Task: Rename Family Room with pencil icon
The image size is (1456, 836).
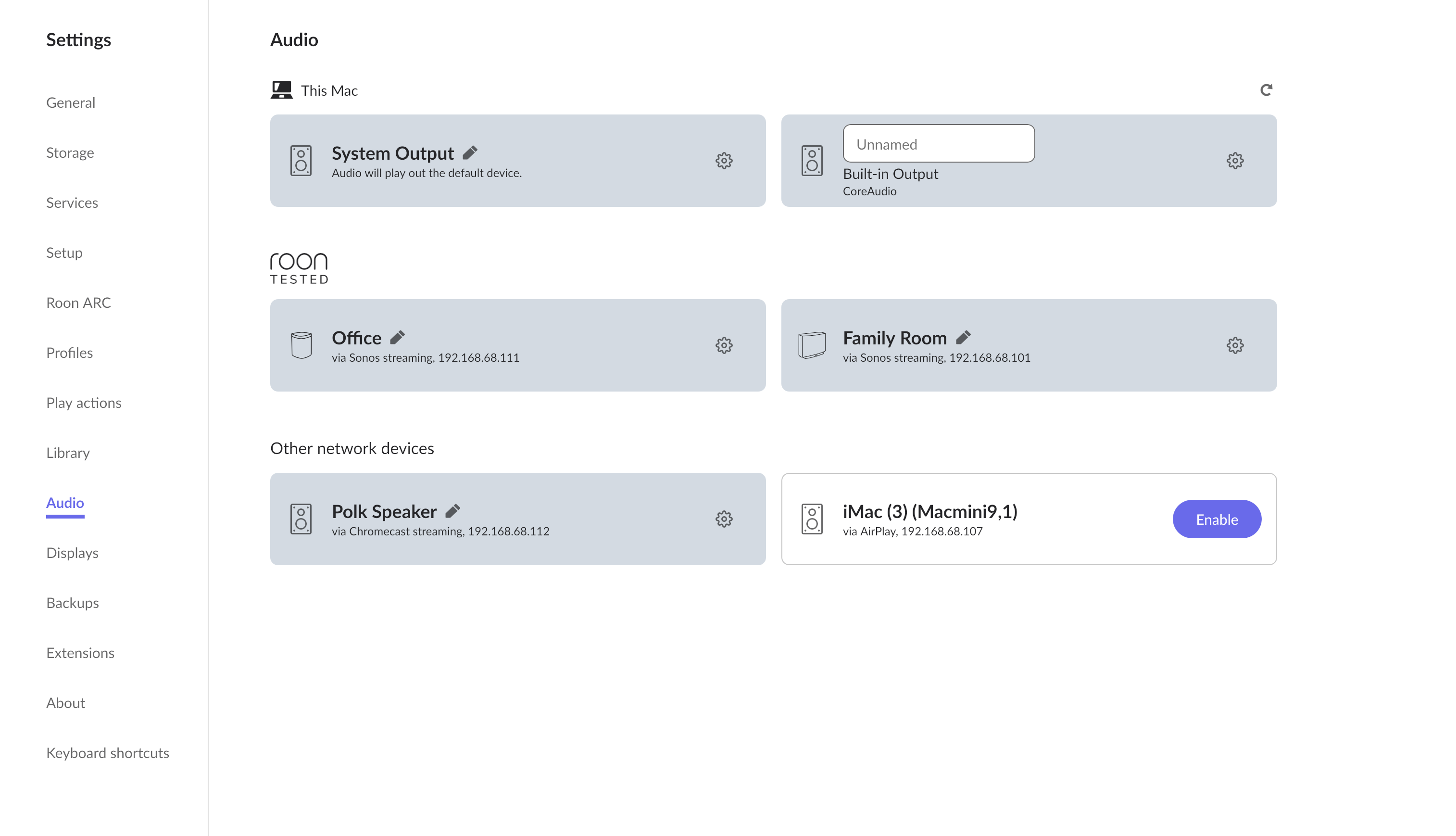Action: coord(963,338)
